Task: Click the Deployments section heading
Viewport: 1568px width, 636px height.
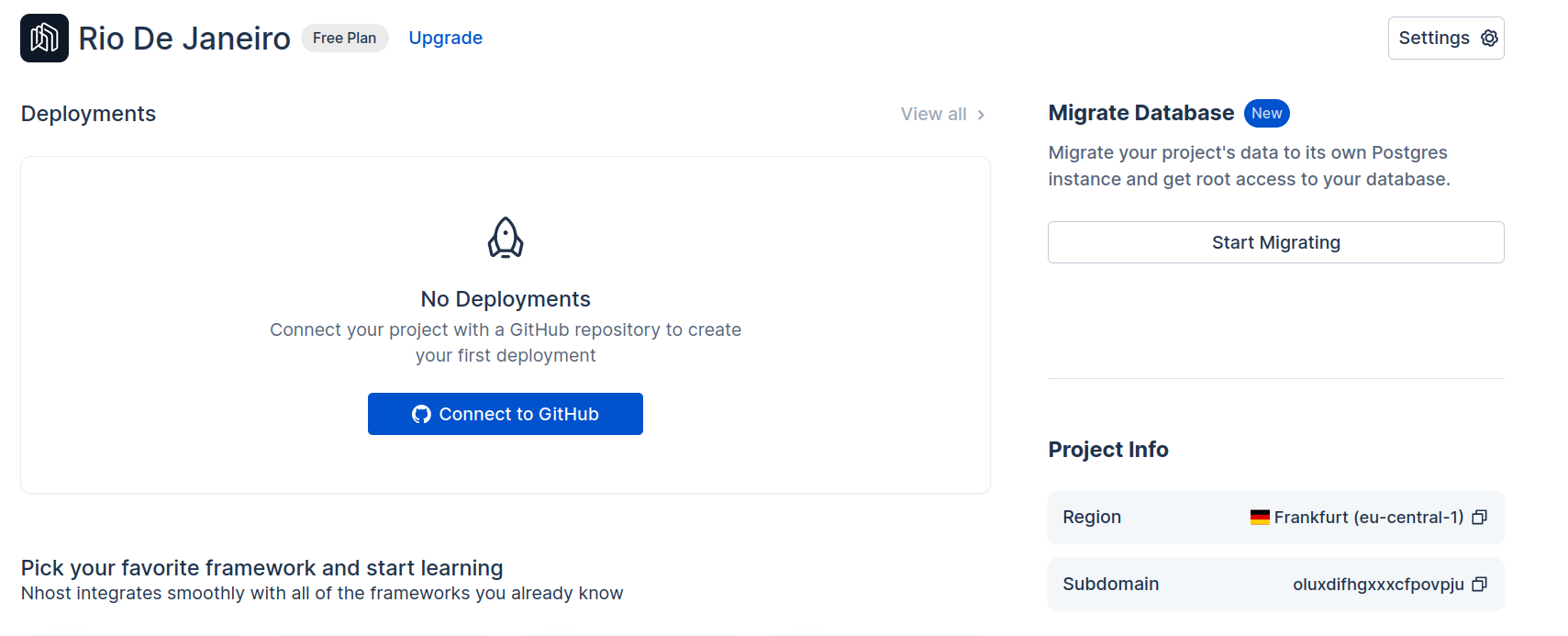Action: [88, 114]
